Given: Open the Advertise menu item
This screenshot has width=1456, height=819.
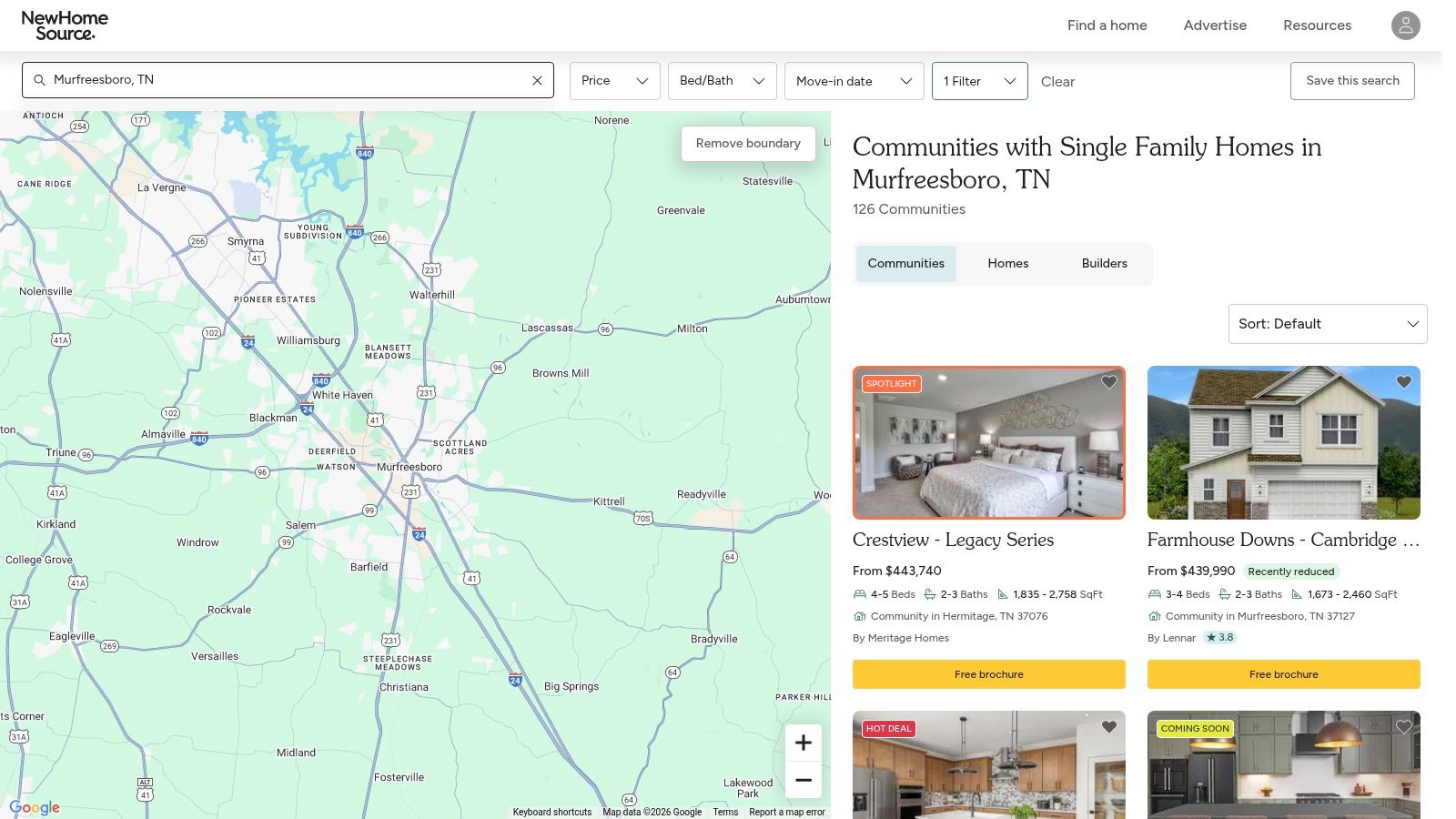Looking at the screenshot, I should point(1215,25).
